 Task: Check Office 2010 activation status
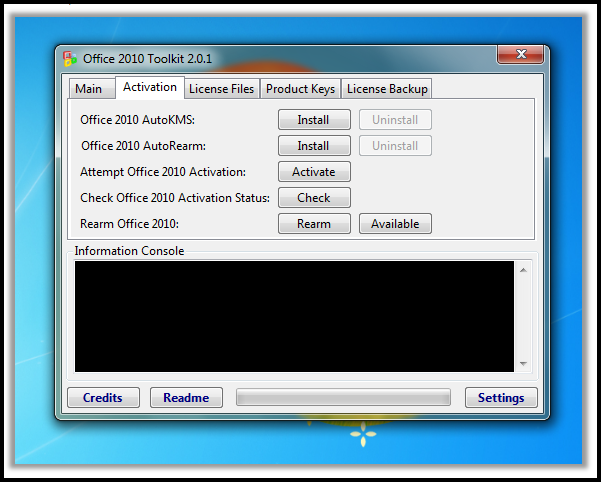pyautogui.click(x=314, y=198)
